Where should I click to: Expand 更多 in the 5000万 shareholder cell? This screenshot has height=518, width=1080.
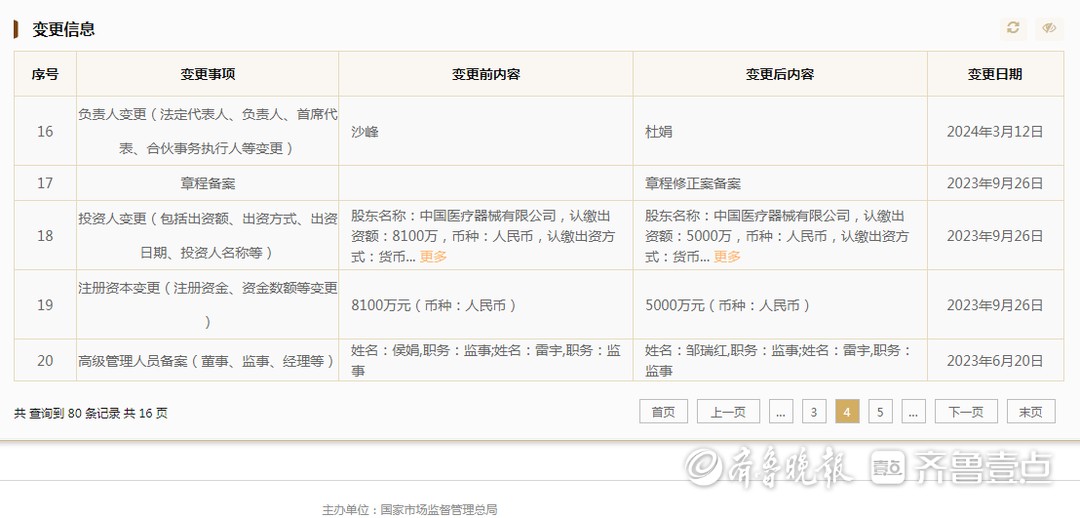727,257
